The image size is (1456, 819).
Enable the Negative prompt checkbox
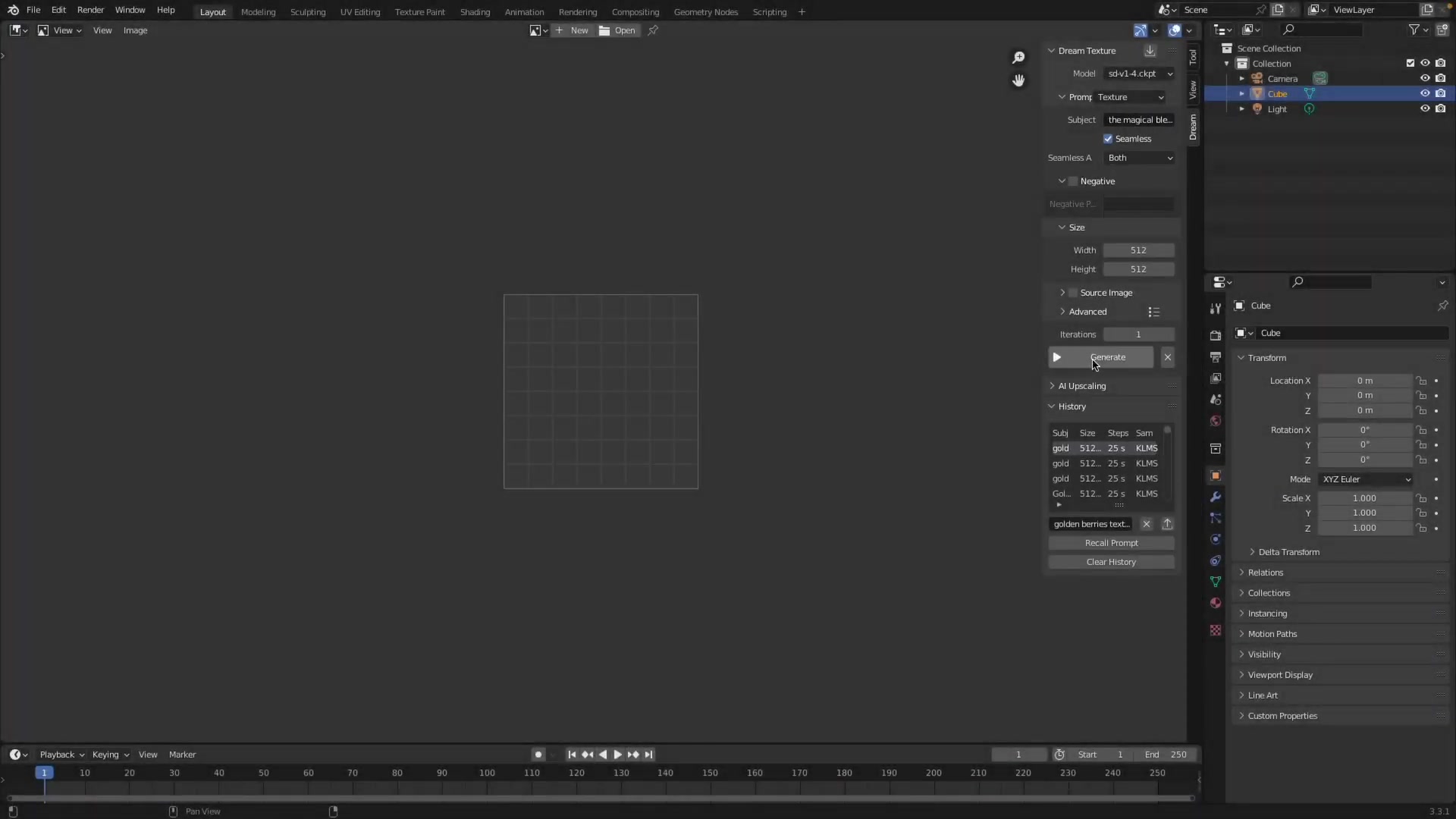(1073, 181)
